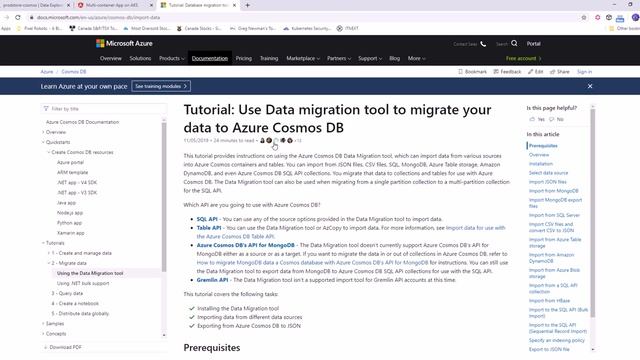Open the Blog nav item
640x360 pixels.
pyautogui.click(x=394, y=58)
